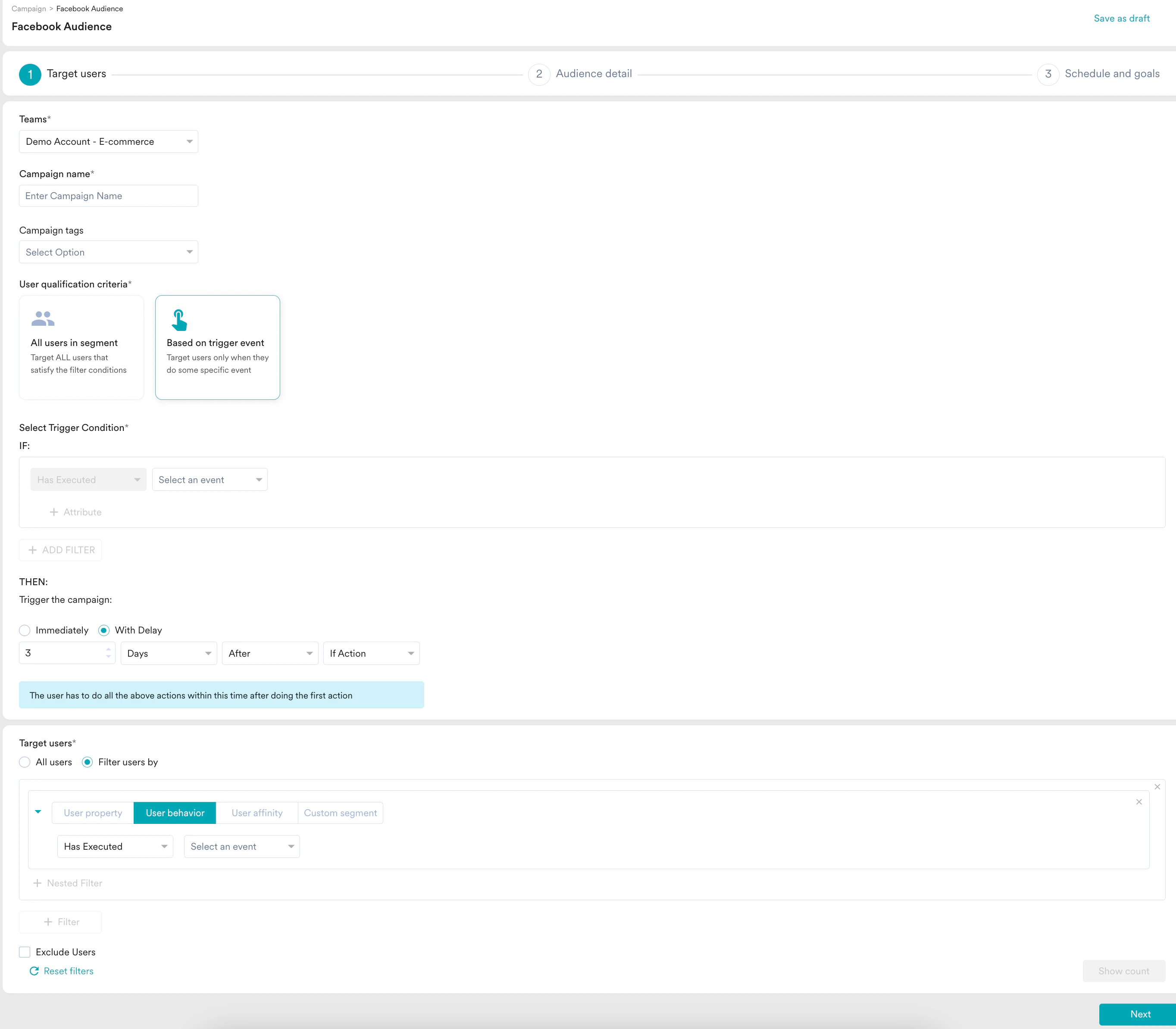Choose the All users radio option
Viewport: 1176px width, 1029px height.
tap(25, 762)
